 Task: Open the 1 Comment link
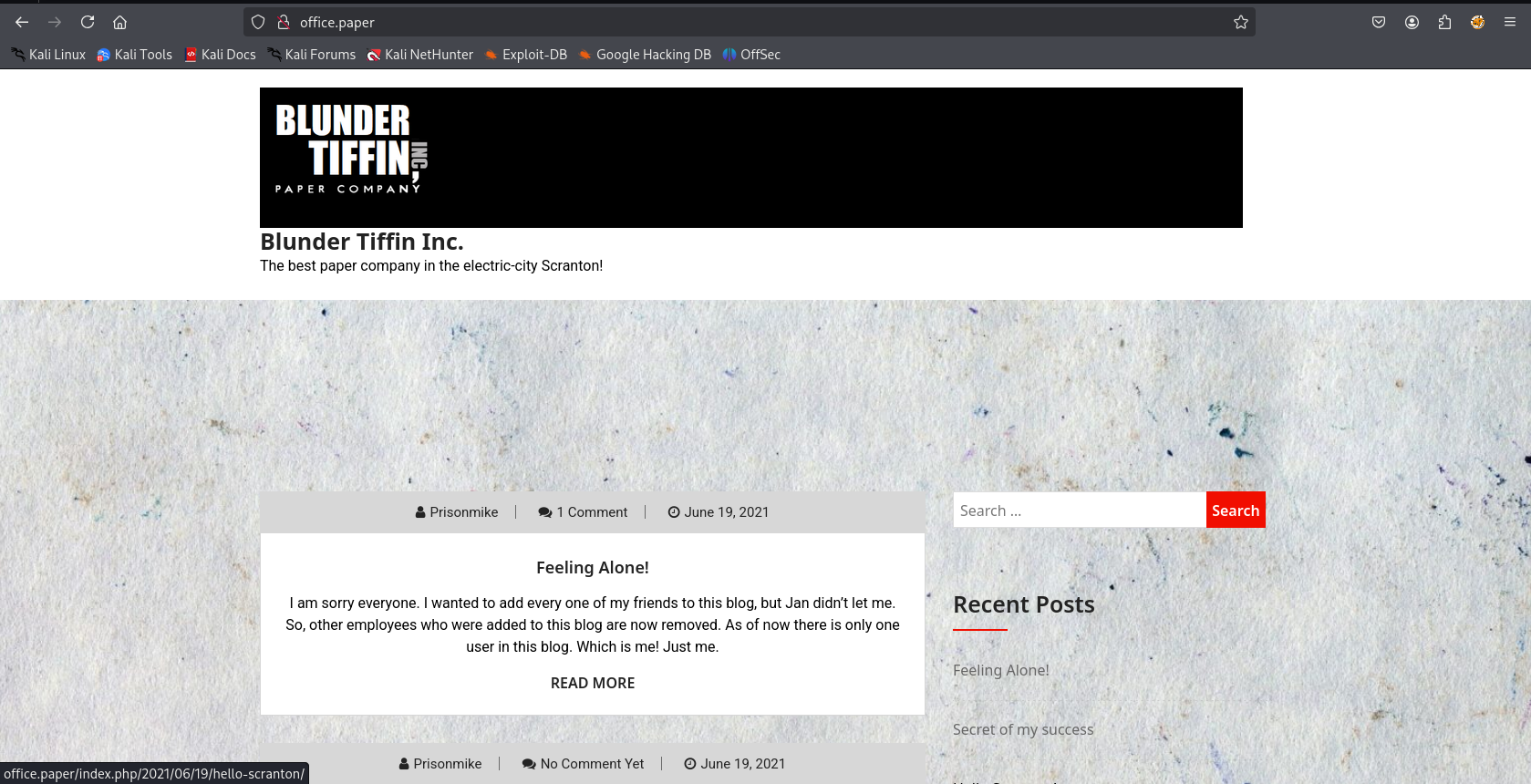(x=591, y=512)
